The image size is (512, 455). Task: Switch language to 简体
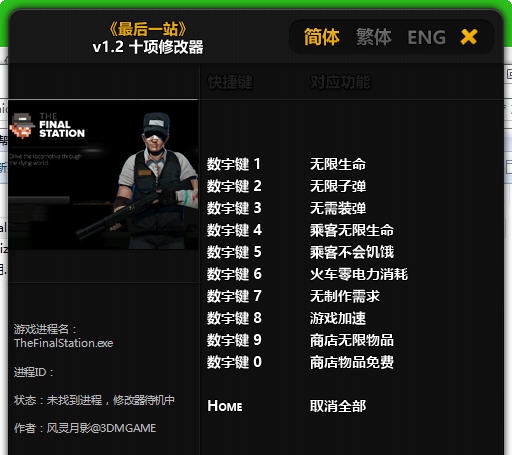pyautogui.click(x=322, y=37)
